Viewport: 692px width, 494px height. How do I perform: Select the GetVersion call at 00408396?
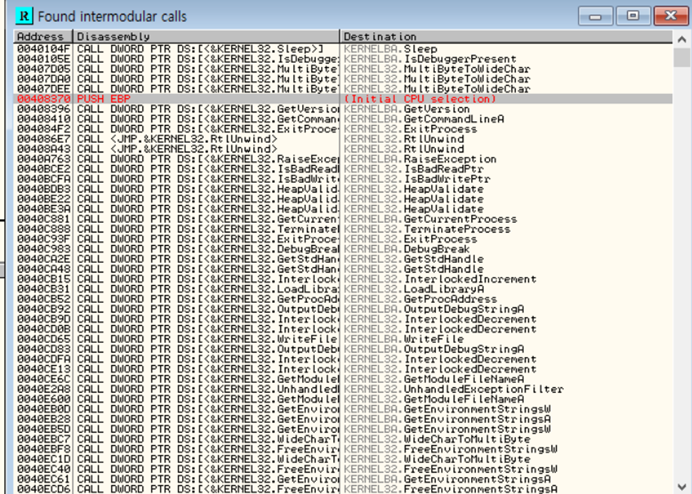(343, 109)
